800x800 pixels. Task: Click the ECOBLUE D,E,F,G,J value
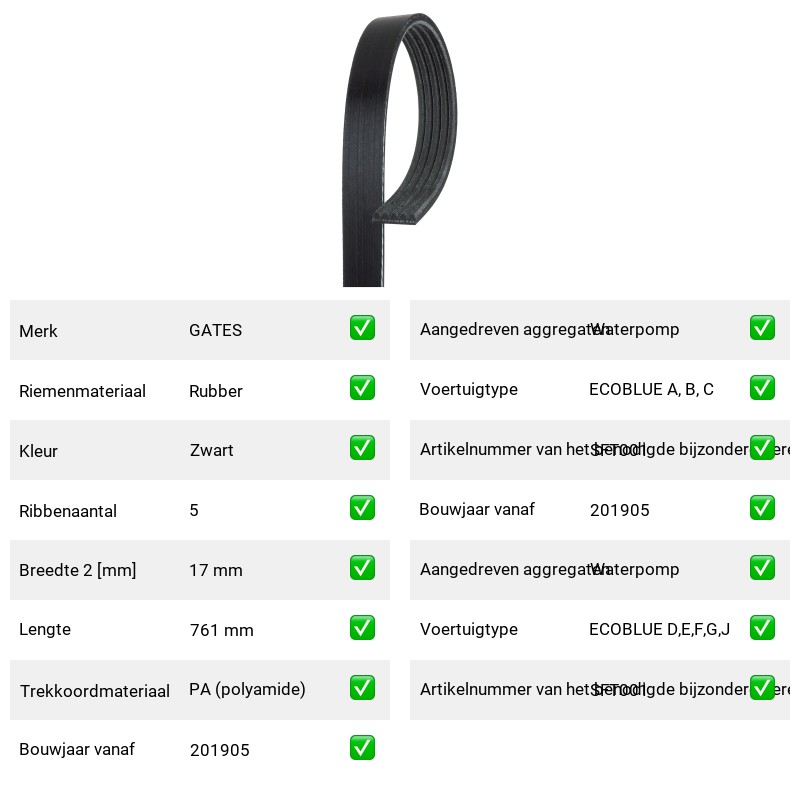click(659, 630)
